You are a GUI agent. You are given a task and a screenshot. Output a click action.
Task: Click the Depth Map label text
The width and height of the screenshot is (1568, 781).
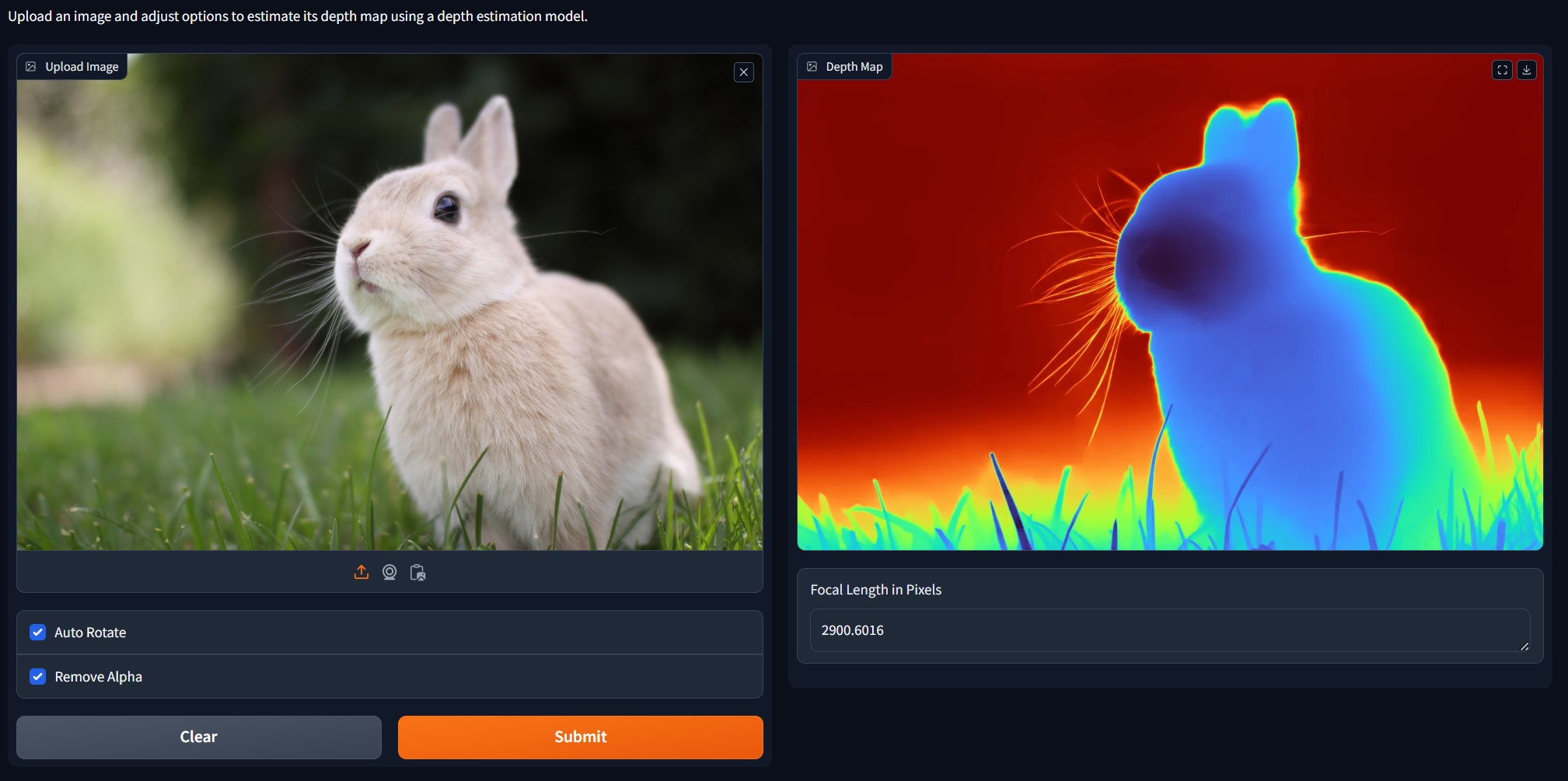854,67
